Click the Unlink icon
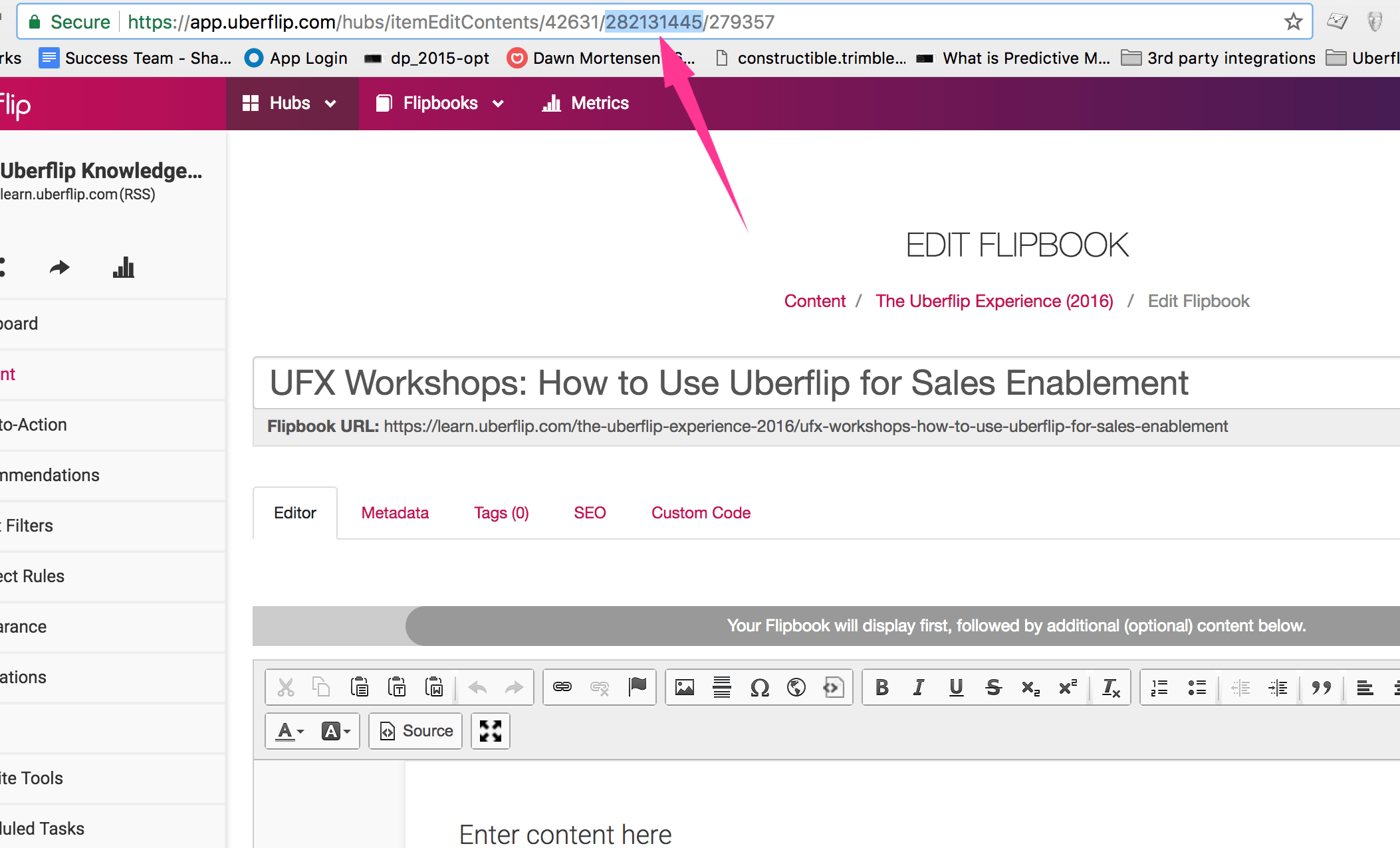1400x848 pixels. pos(600,687)
